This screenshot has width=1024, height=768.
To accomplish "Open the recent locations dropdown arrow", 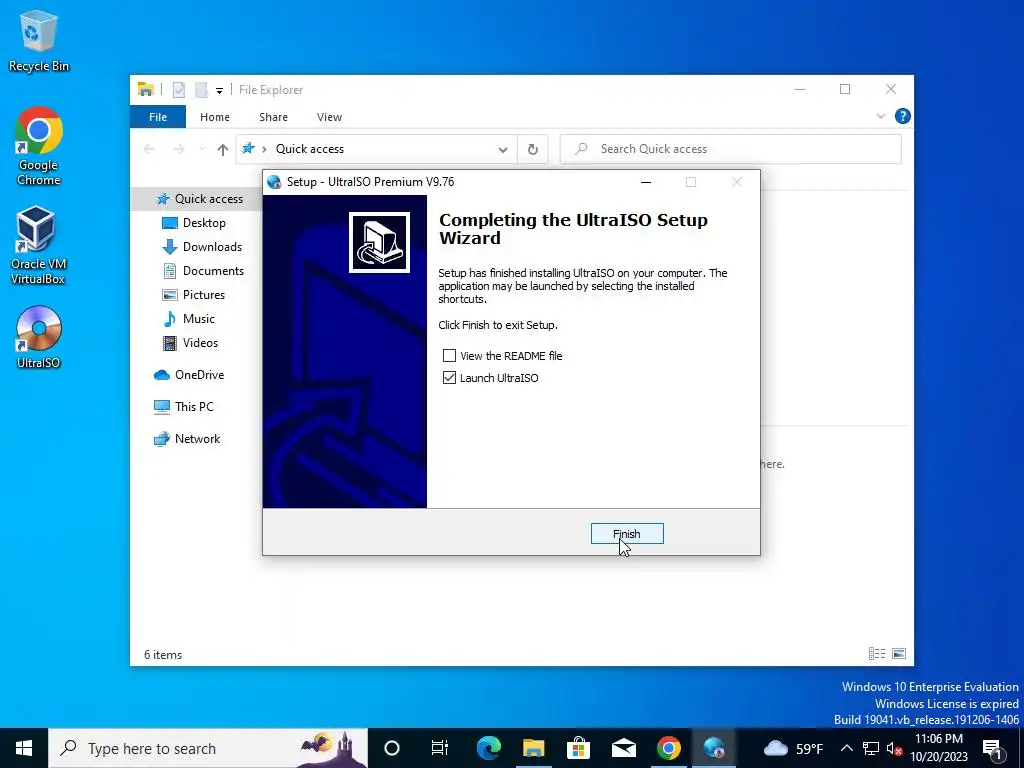I will pos(202,150).
